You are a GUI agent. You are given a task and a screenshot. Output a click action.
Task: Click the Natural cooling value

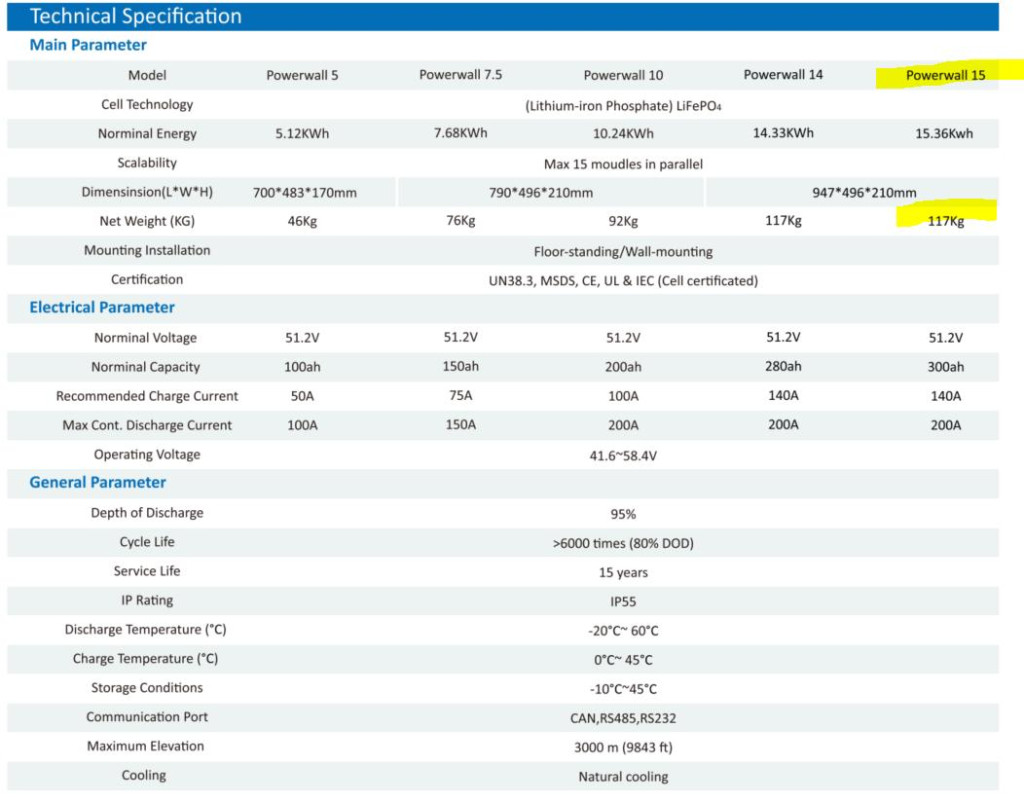click(623, 777)
